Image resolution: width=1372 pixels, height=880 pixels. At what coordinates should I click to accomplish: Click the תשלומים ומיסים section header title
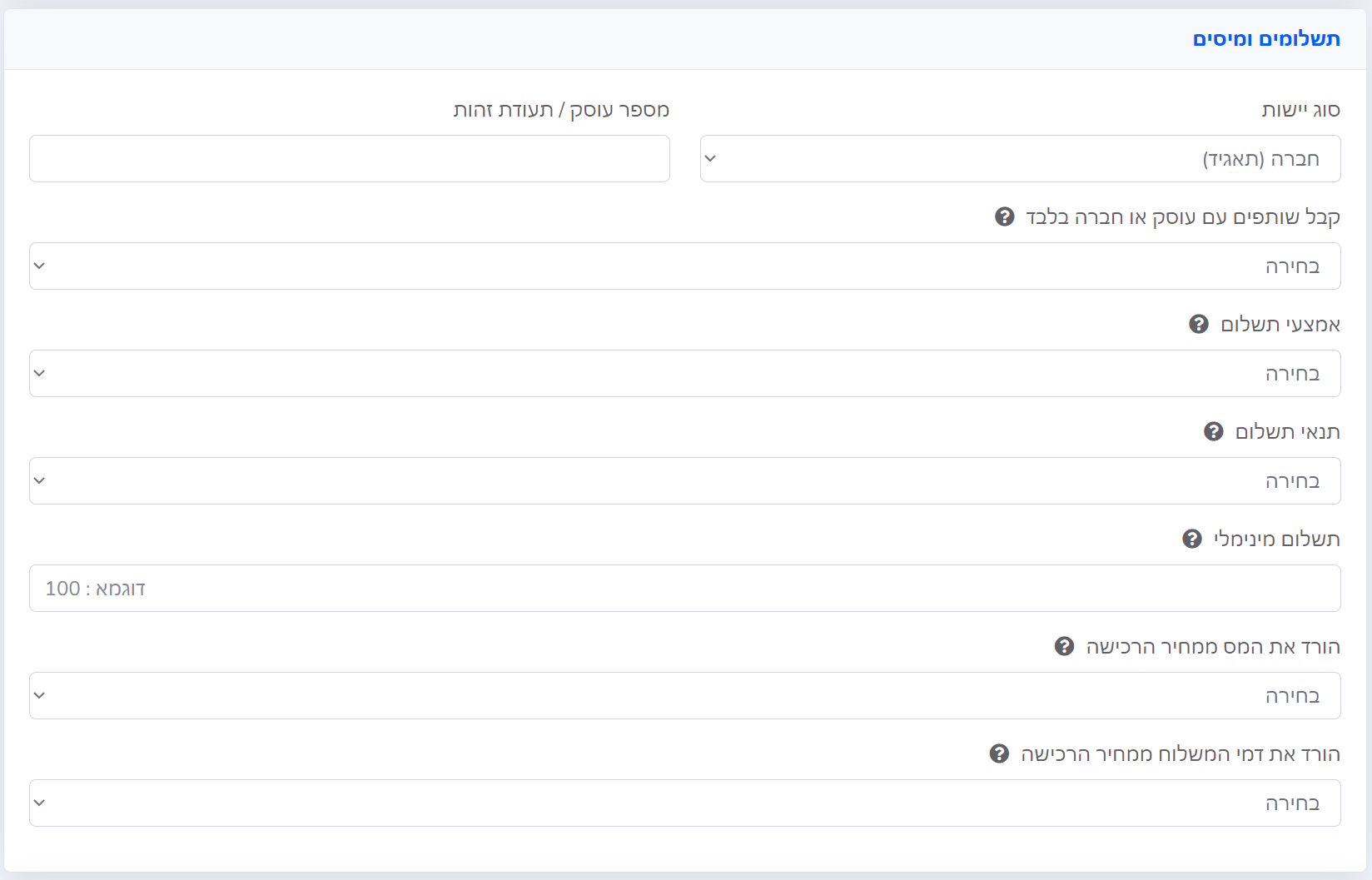click(1265, 39)
